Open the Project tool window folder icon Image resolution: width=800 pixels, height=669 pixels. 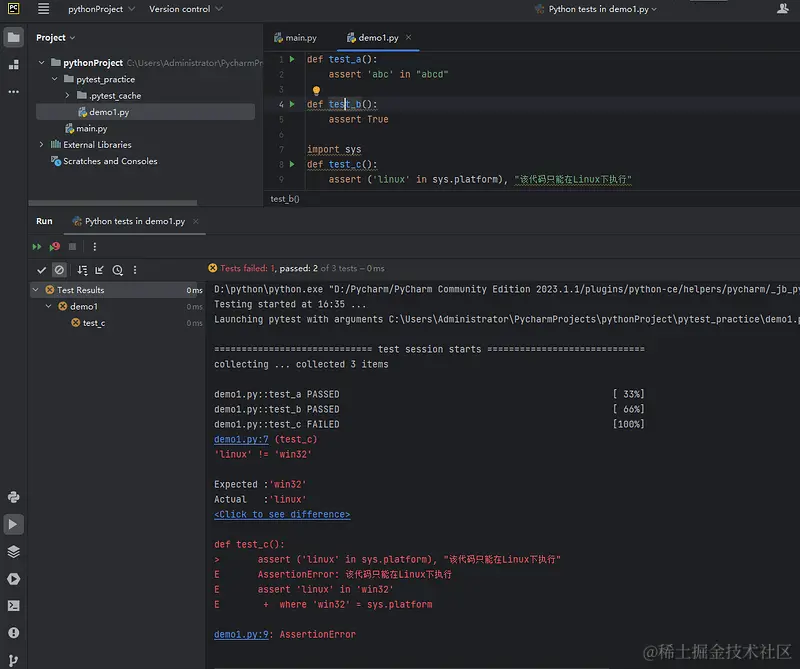tap(14, 37)
